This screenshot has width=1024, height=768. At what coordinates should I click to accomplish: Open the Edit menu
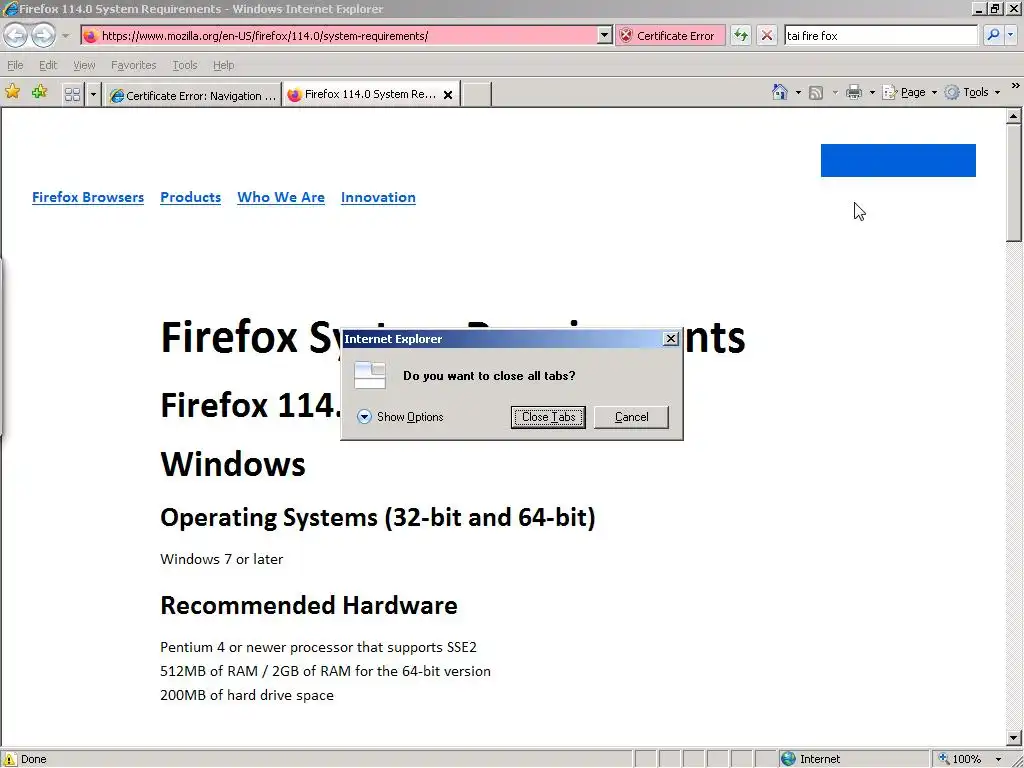(48, 65)
